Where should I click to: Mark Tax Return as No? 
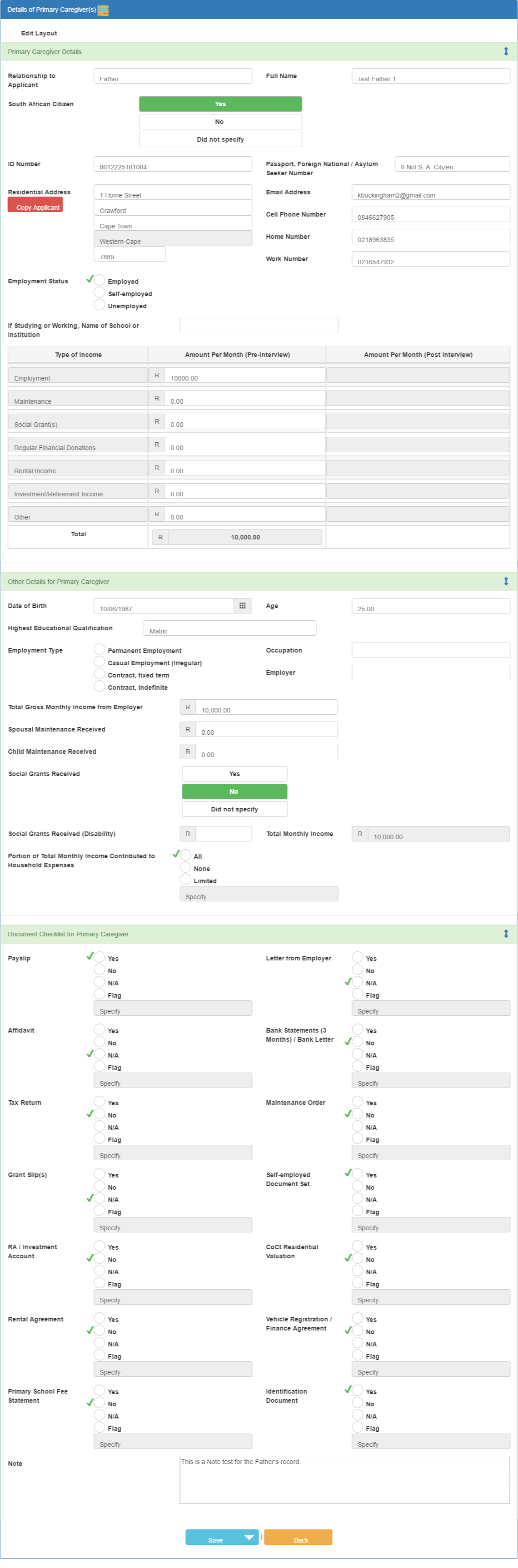point(100,1113)
